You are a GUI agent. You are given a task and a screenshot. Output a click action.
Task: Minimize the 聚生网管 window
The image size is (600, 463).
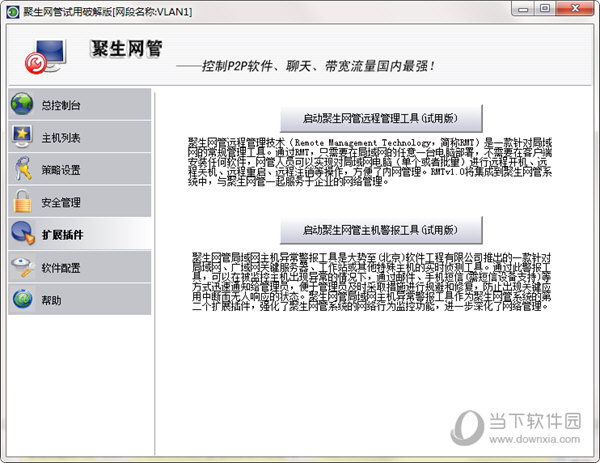click(523, 9)
